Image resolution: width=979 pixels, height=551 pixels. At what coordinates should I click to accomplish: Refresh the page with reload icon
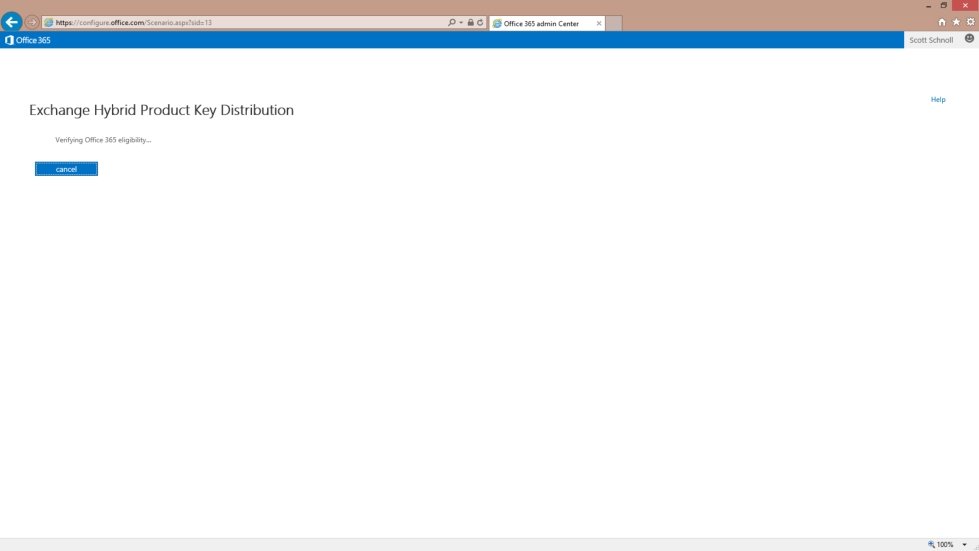click(480, 22)
